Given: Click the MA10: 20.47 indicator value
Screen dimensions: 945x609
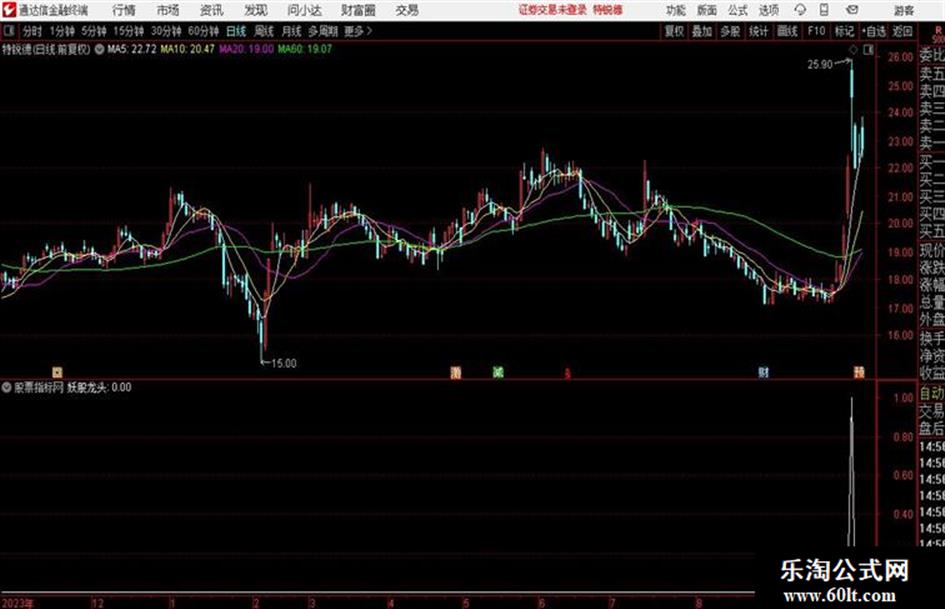Looking at the screenshot, I should pos(187,49).
